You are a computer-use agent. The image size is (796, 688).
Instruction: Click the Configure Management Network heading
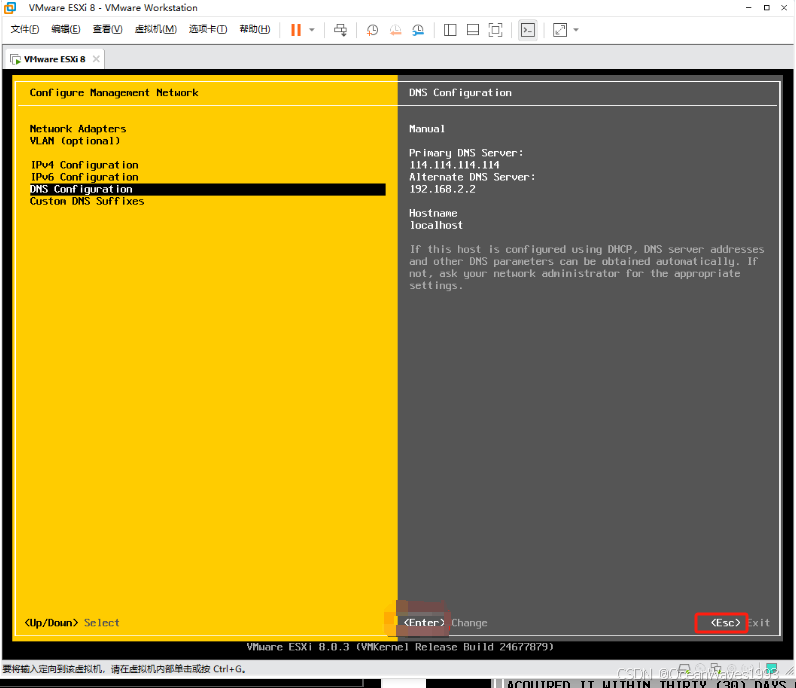coord(114,93)
